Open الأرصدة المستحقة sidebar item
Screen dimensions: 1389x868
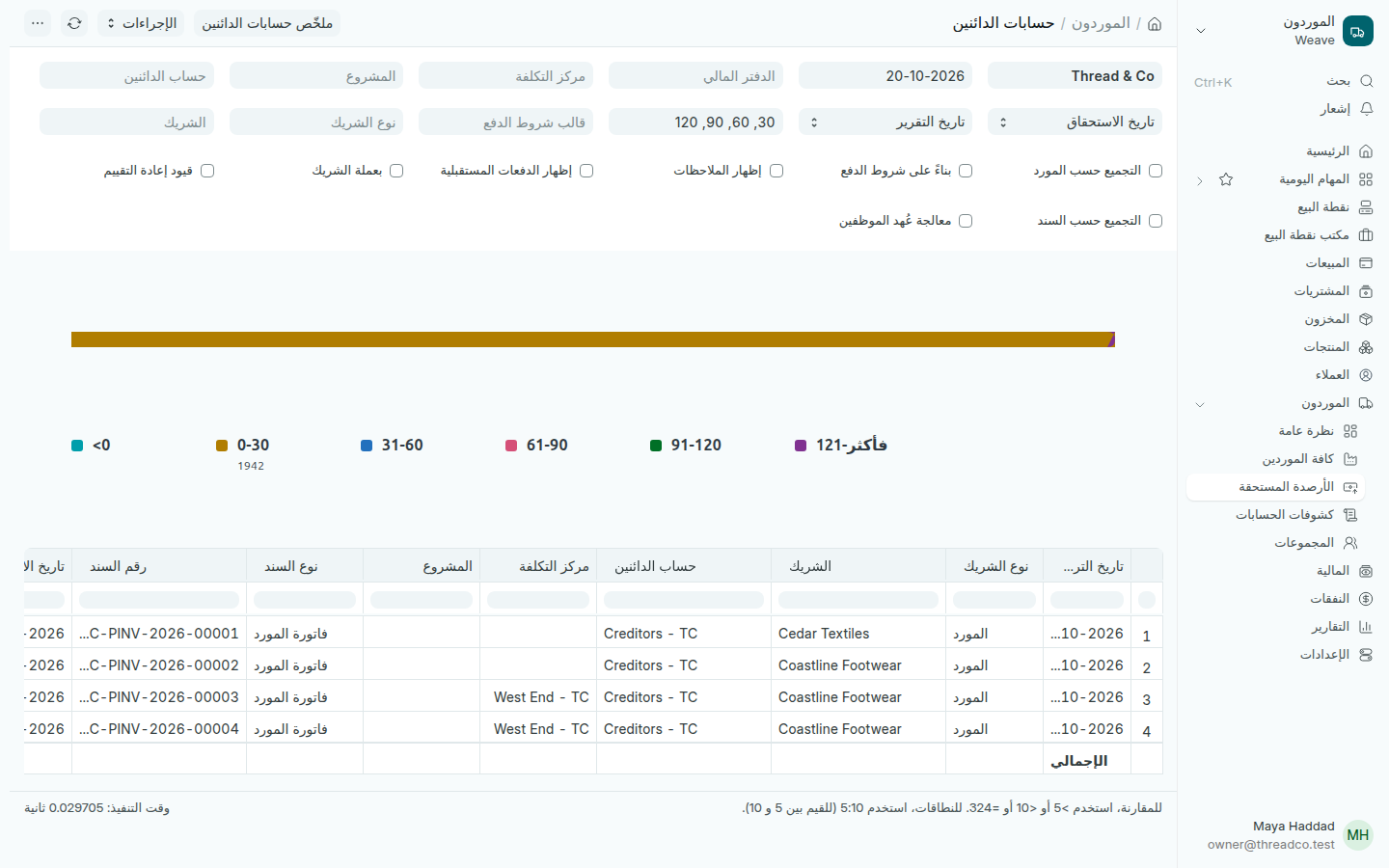click(x=1275, y=487)
